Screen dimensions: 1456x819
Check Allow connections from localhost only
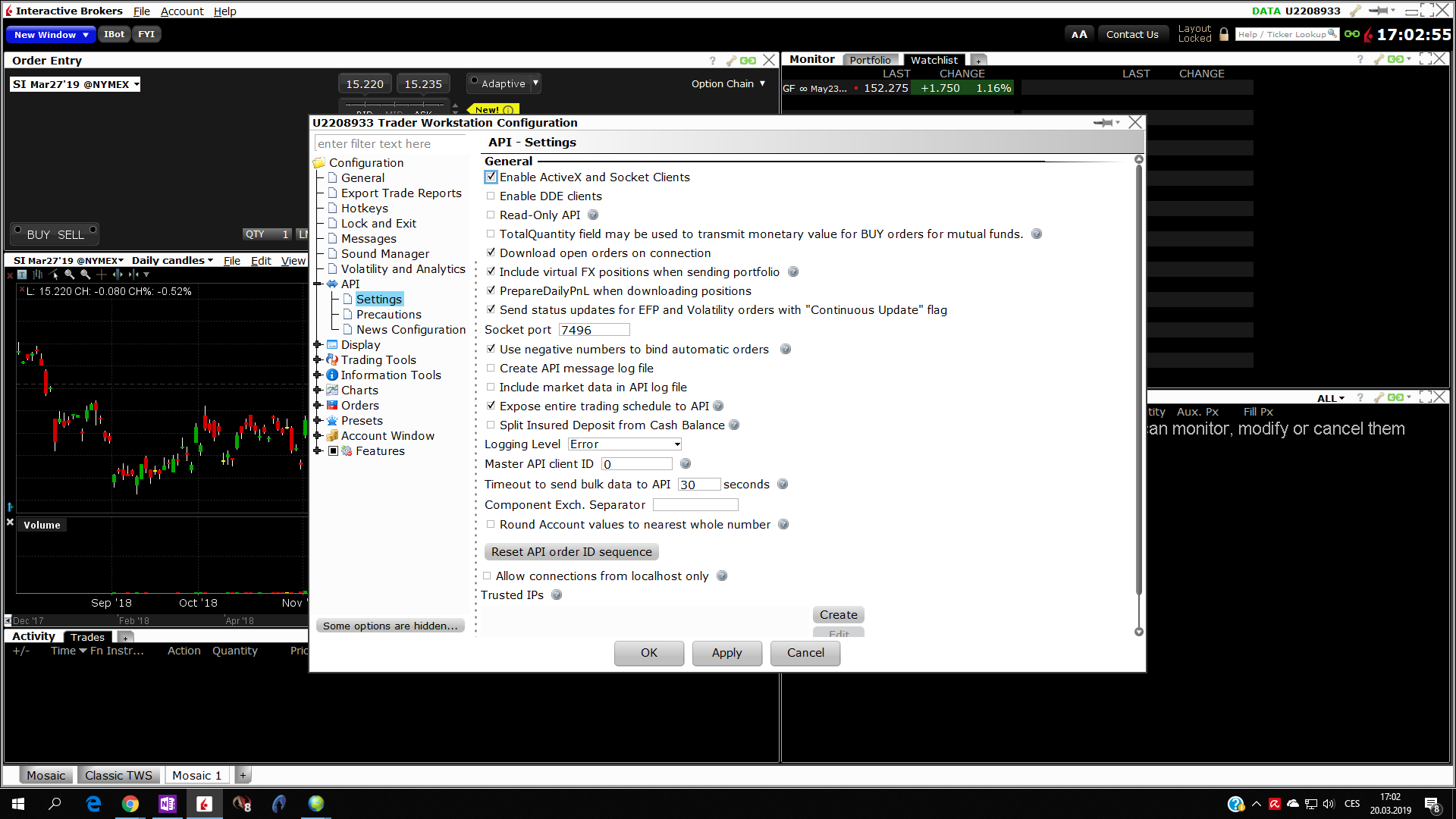coord(487,576)
